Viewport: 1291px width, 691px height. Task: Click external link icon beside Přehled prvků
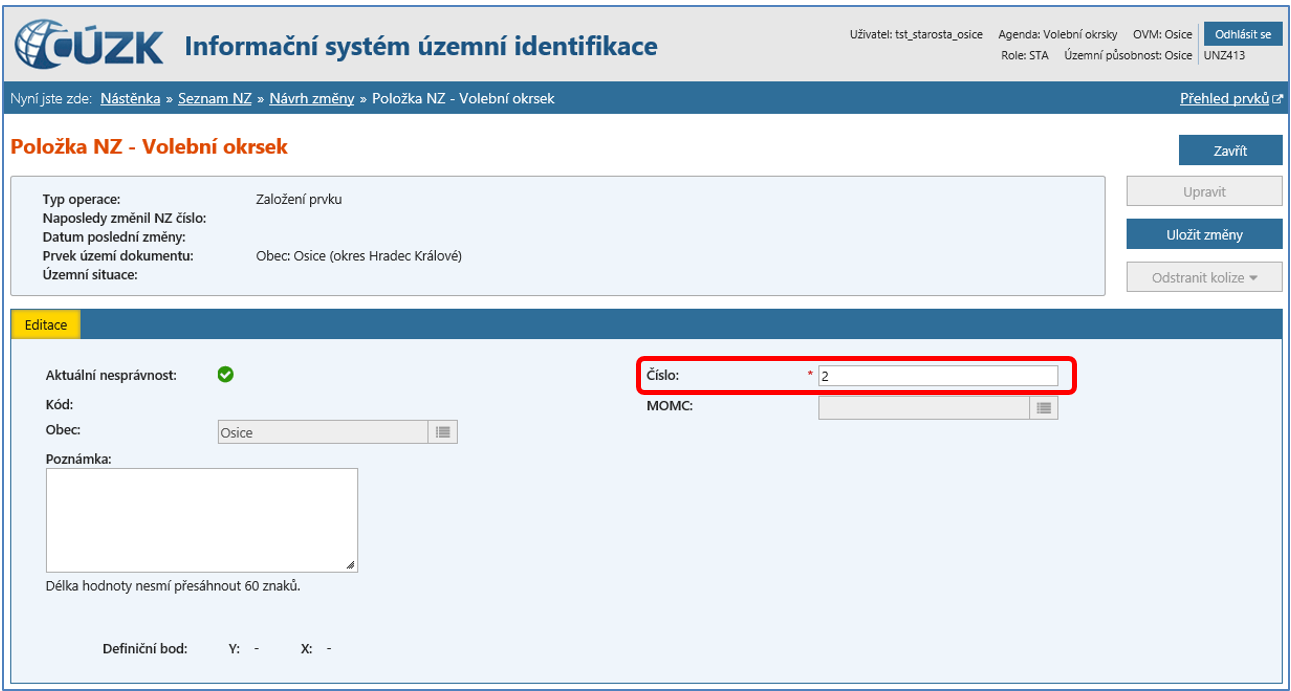pyautogui.click(x=1277, y=99)
